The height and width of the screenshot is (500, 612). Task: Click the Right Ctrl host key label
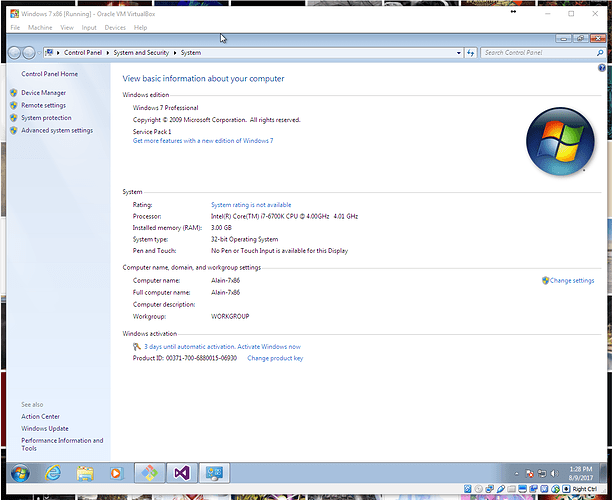coord(585,489)
